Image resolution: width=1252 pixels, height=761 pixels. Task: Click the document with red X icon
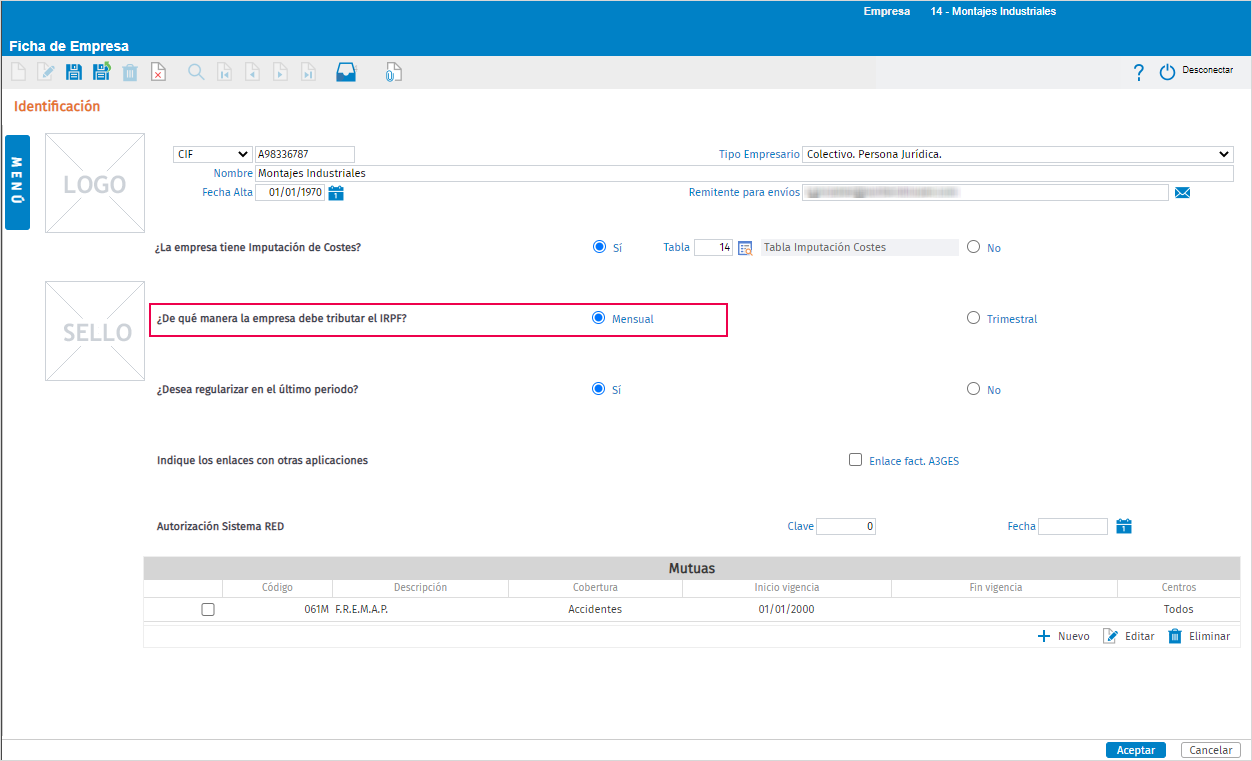(158, 72)
